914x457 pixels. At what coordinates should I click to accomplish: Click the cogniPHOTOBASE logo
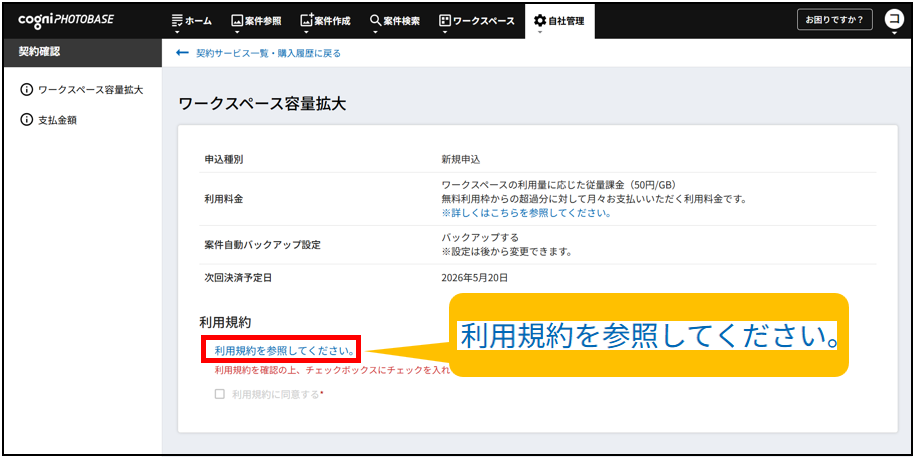point(66,20)
